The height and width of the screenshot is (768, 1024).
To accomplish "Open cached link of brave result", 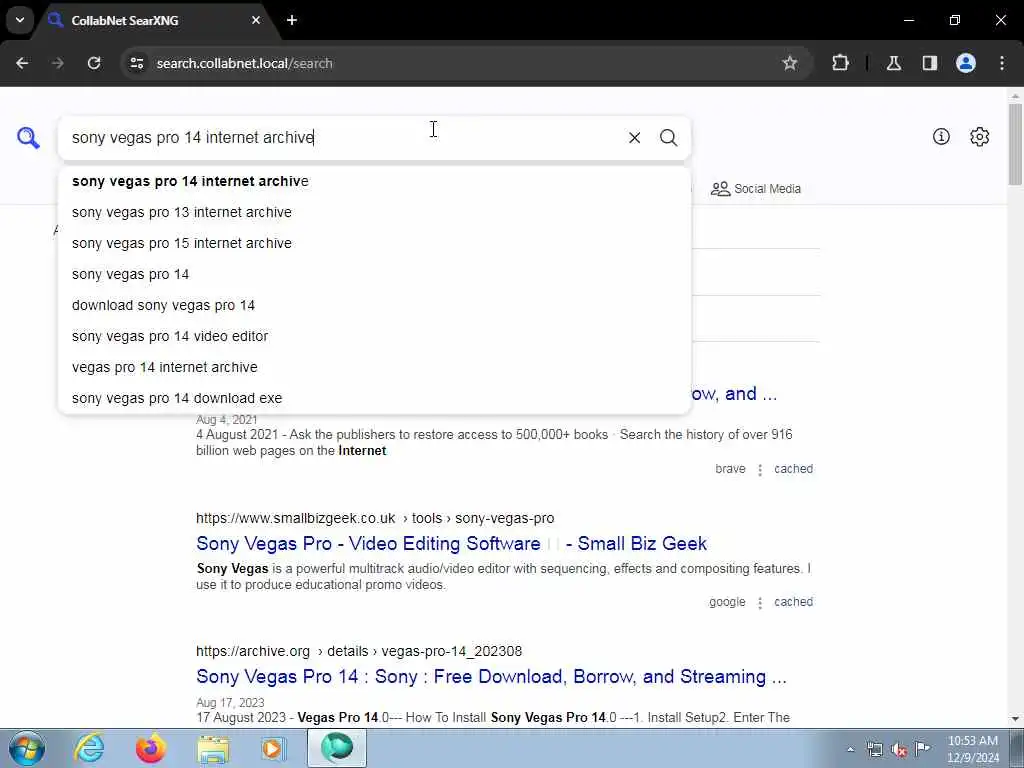I will point(793,469).
